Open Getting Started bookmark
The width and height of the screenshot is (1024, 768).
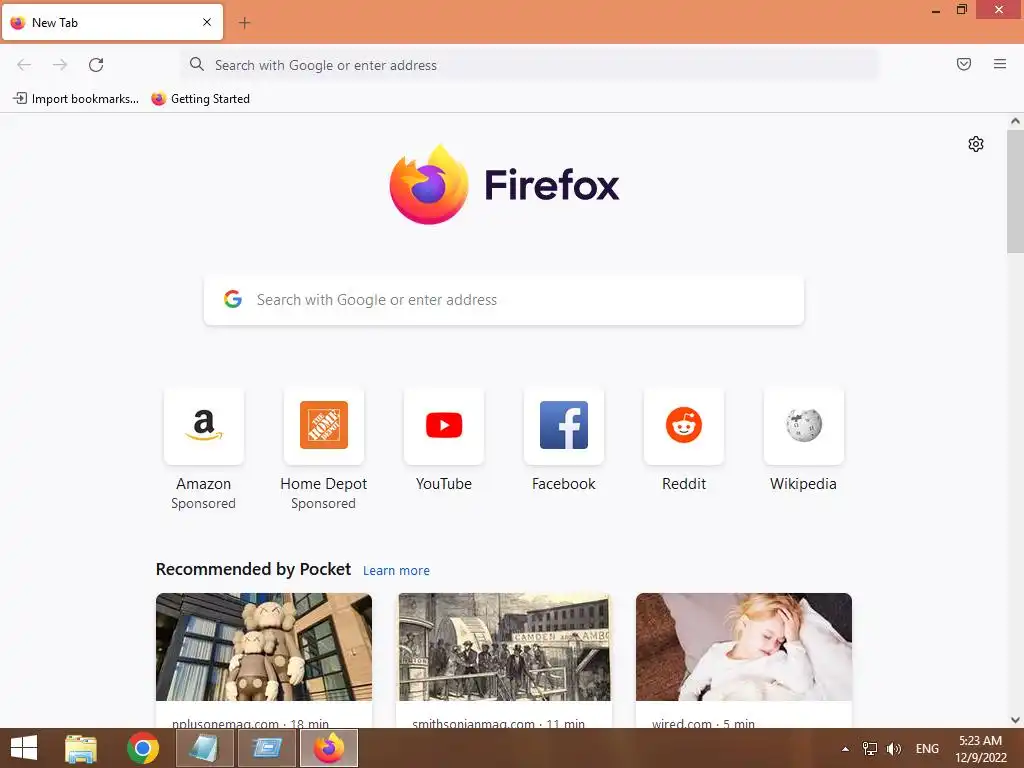[x=200, y=99]
